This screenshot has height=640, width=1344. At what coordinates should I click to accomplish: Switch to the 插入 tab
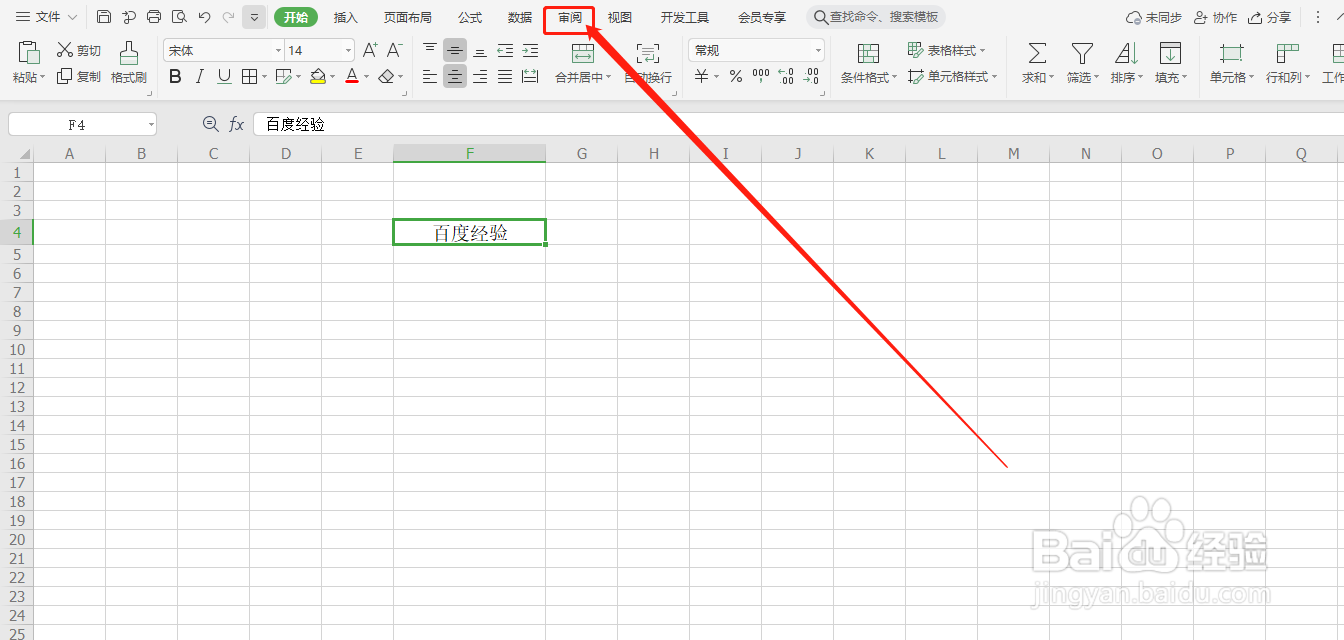point(346,17)
